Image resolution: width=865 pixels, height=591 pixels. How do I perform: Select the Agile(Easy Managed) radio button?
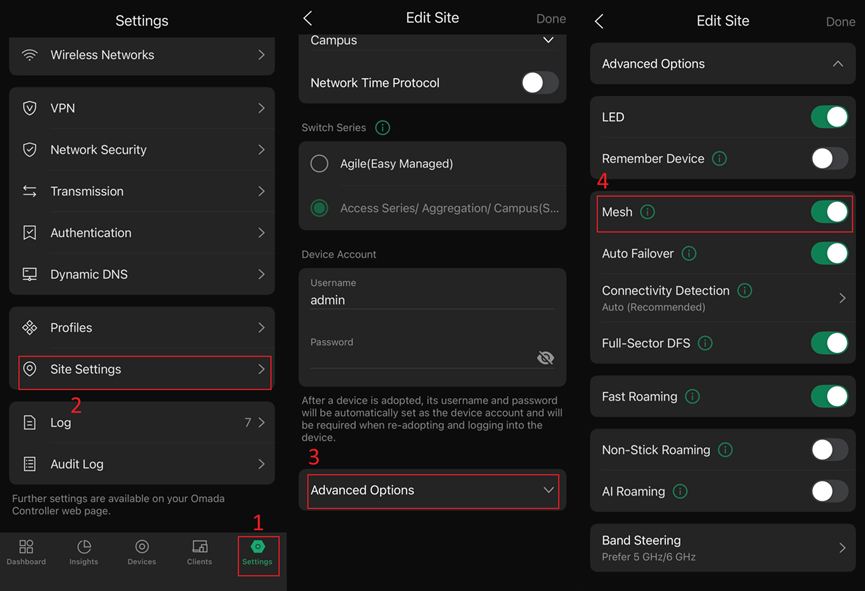click(x=319, y=163)
